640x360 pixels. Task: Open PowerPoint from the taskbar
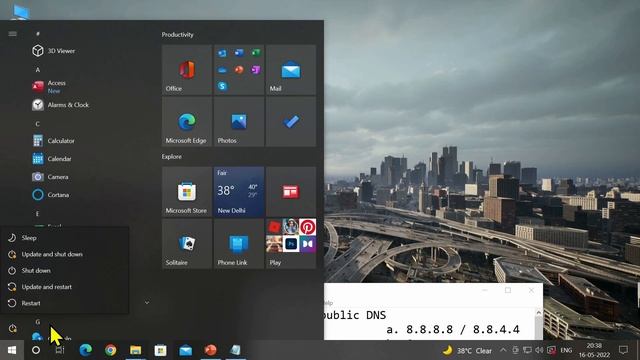[x=210, y=350]
